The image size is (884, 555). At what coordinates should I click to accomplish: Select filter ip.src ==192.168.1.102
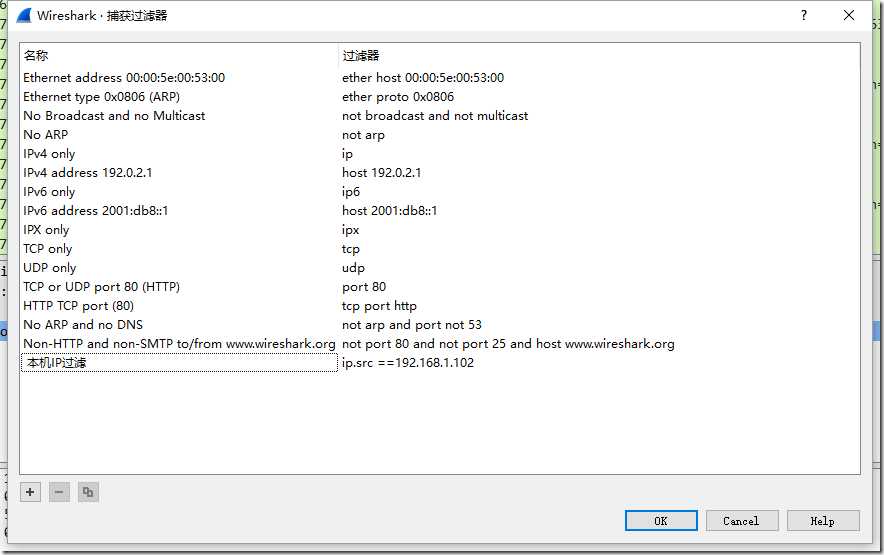[x=408, y=363]
